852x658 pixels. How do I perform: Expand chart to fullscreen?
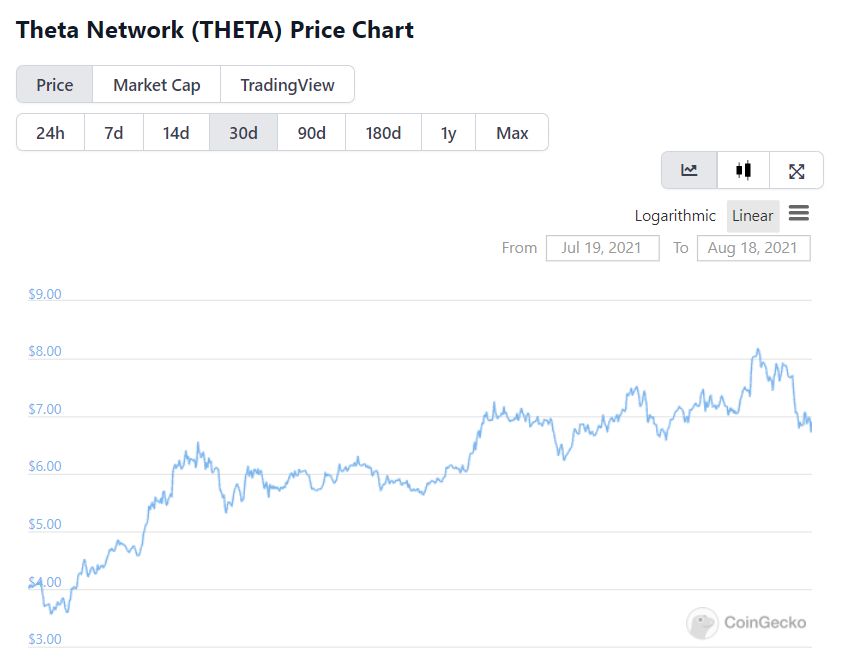coord(797,170)
